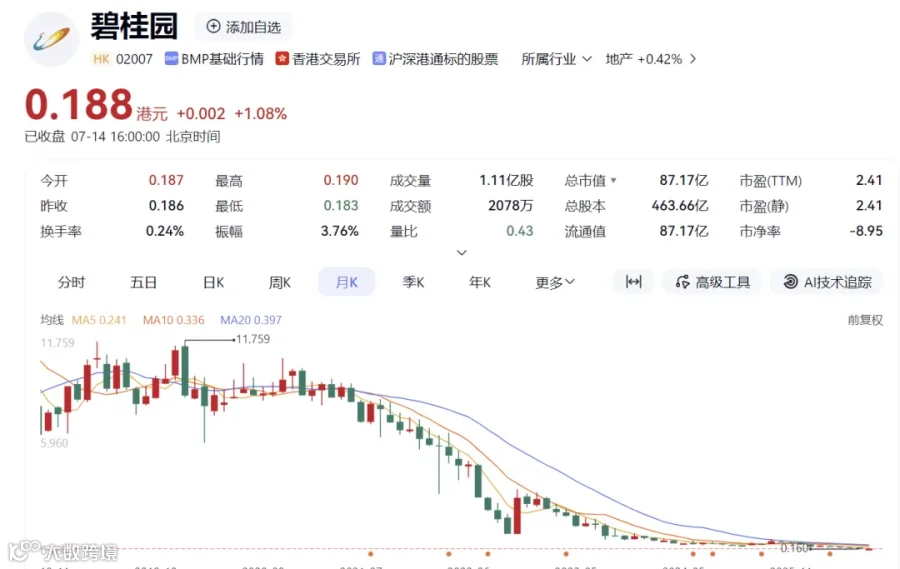The height and width of the screenshot is (569, 900).
Task: Switch to 五日 chart tab
Action: click(x=143, y=282)
